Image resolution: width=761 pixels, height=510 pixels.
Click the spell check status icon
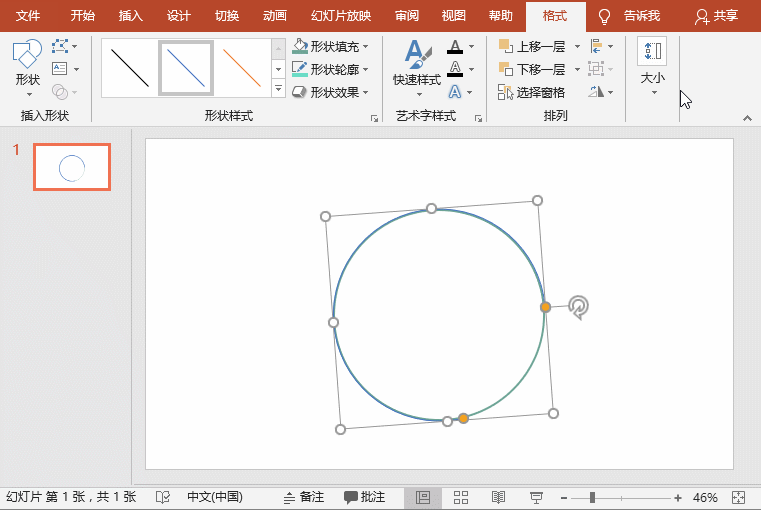click(x=163, y=497)
